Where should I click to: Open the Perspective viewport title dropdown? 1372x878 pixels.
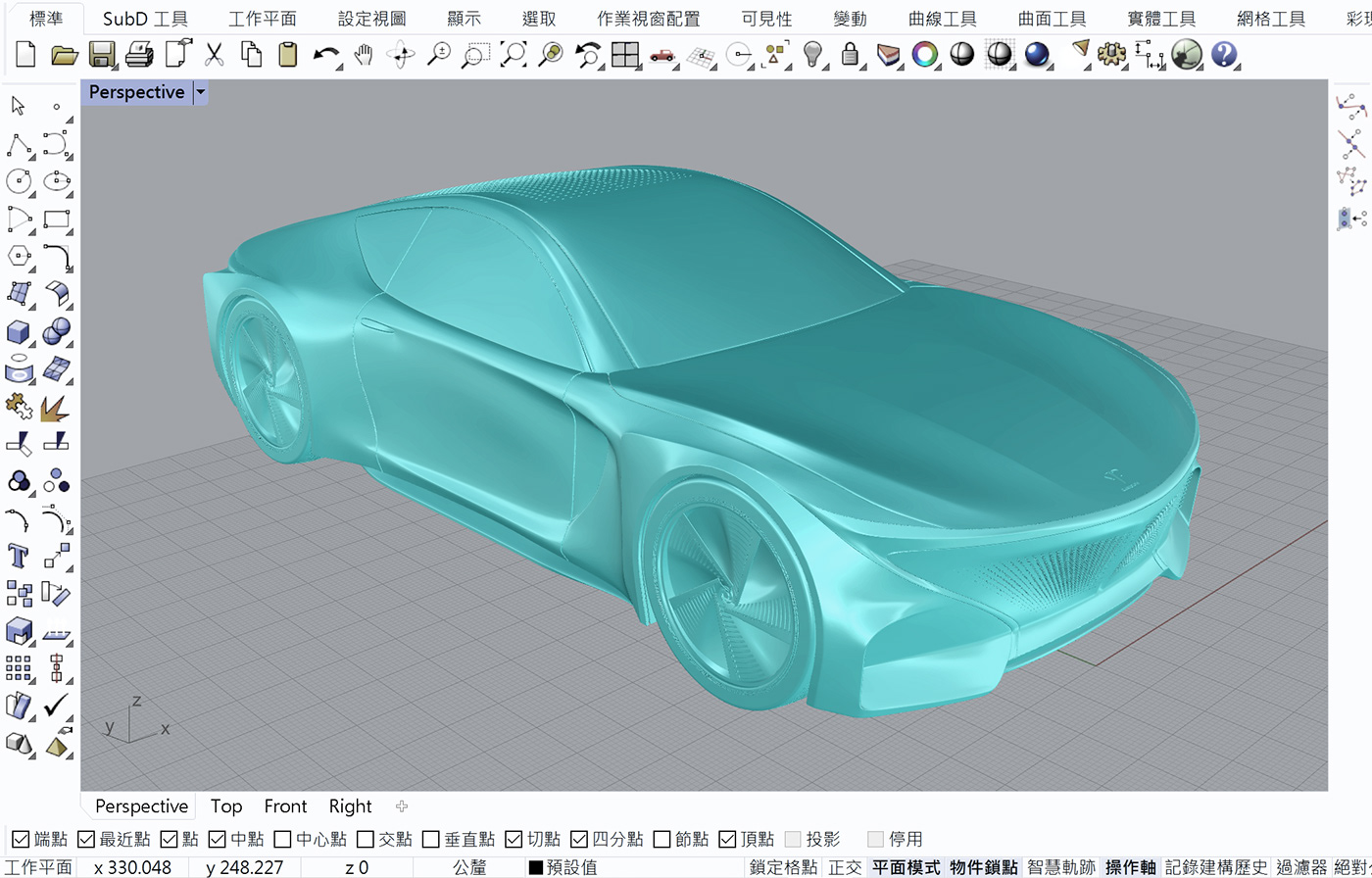tap(201, 91)
